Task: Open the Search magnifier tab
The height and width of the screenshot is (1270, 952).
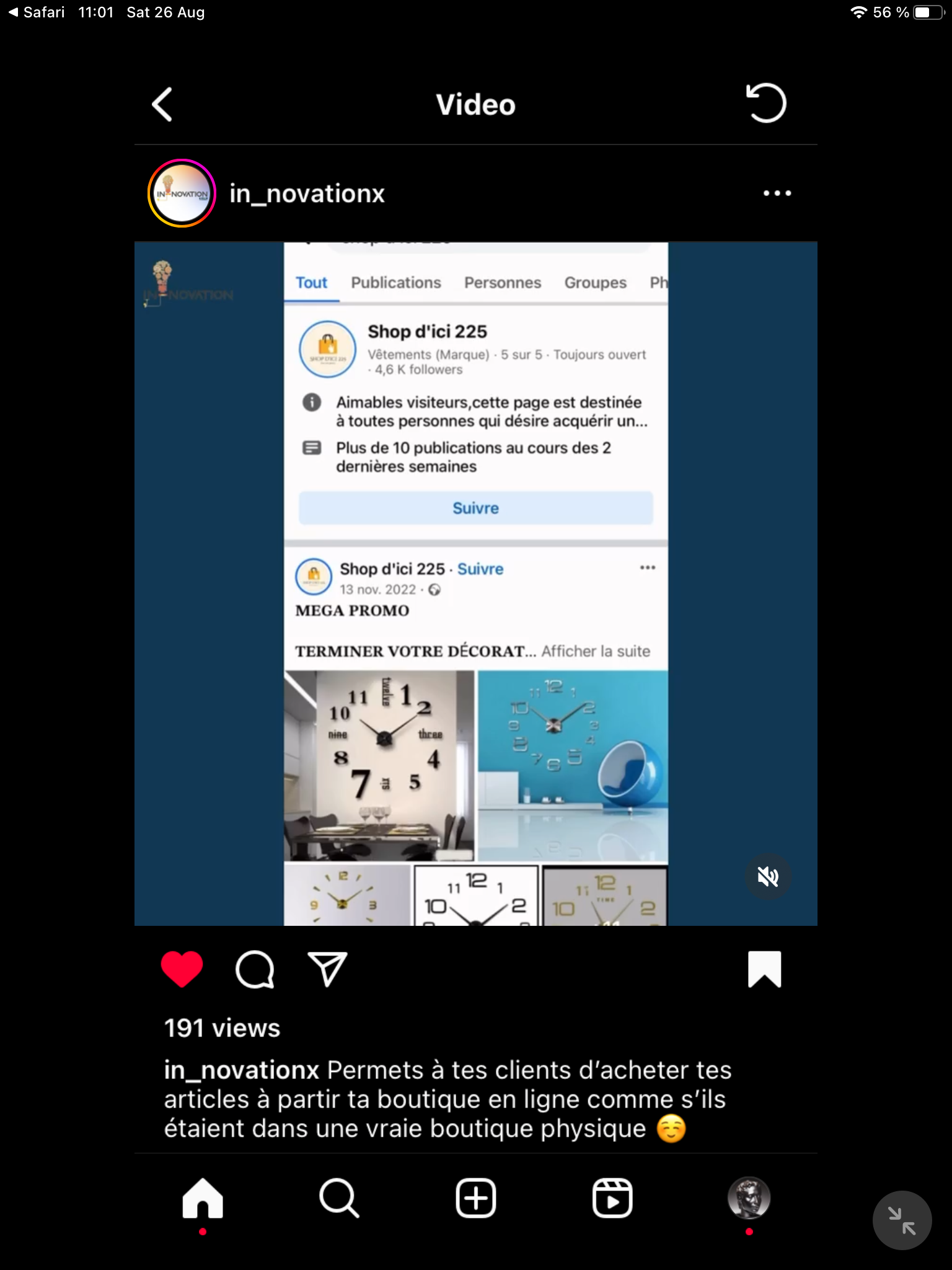Action: [x=339, y=1198]
